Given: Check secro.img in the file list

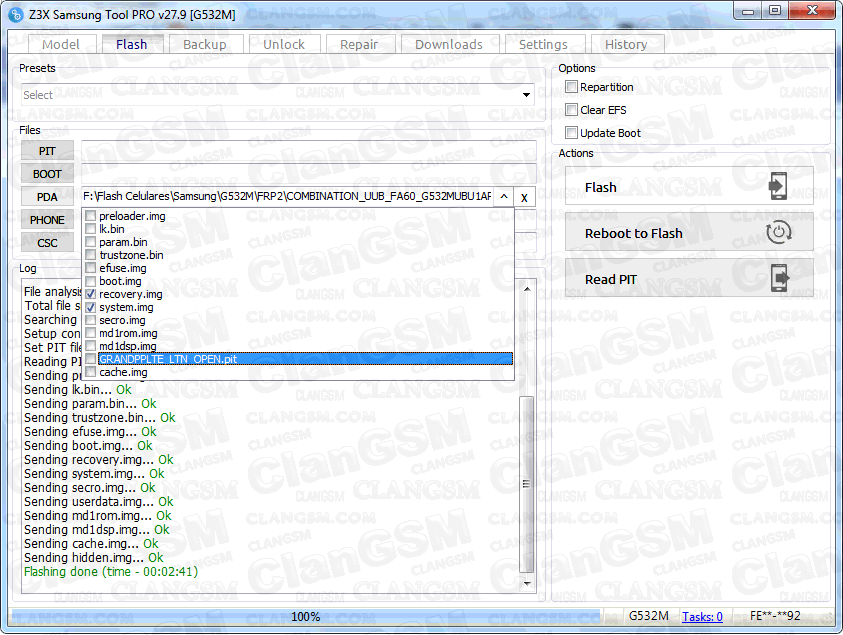Looking at the screenshot, I should (x=90, y=320).
